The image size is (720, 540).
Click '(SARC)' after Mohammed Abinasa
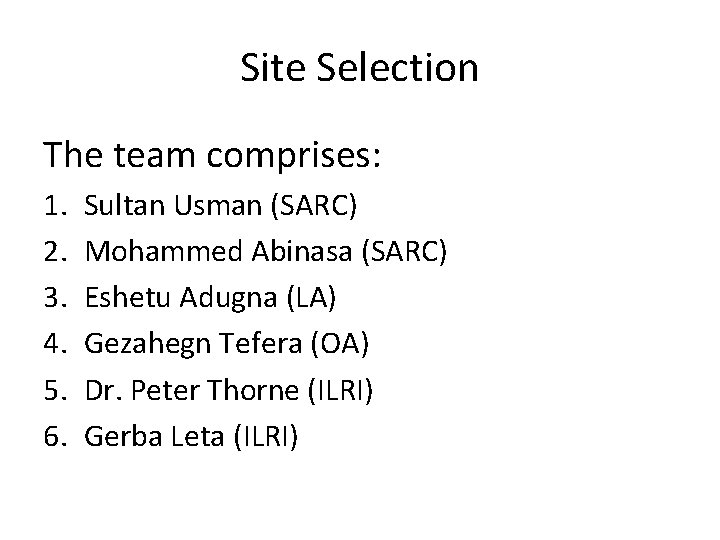(x=404, y=252)
